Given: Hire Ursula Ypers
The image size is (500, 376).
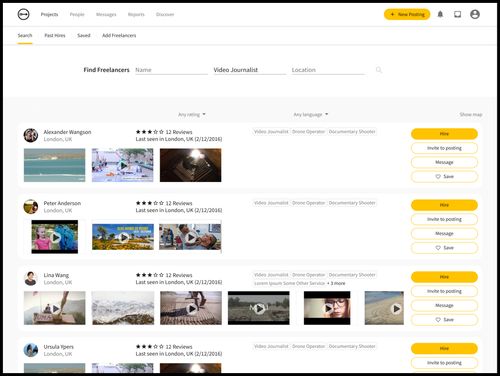Looking at the screenshot, I should coord(444,348).
